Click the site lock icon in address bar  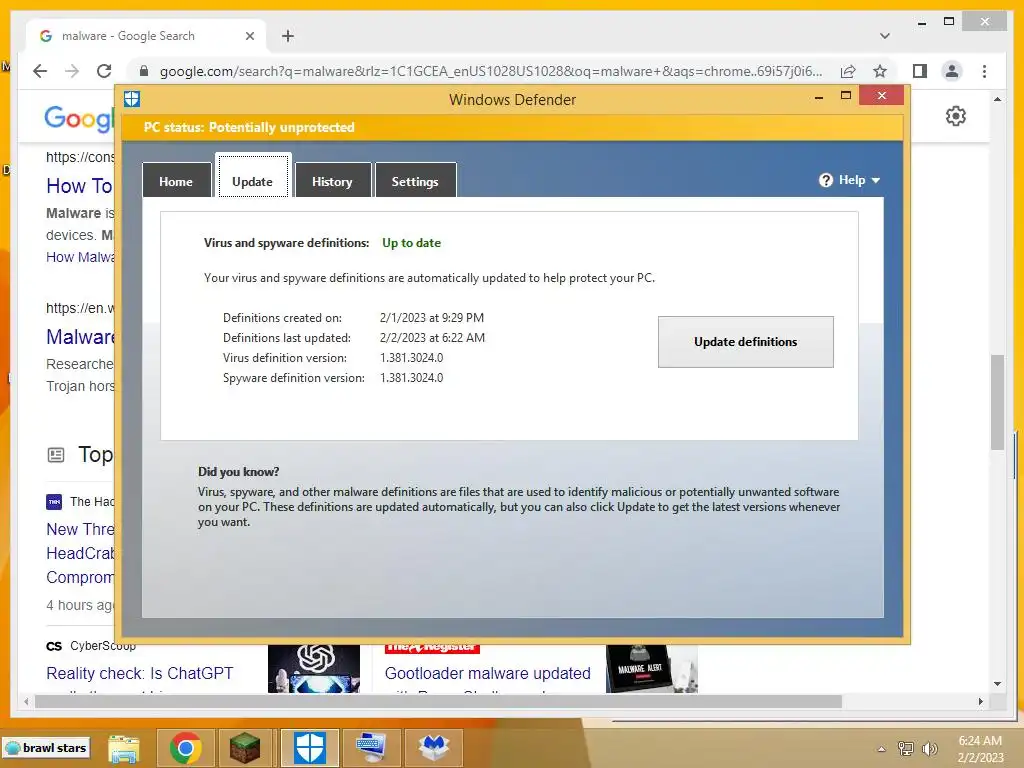144,71
